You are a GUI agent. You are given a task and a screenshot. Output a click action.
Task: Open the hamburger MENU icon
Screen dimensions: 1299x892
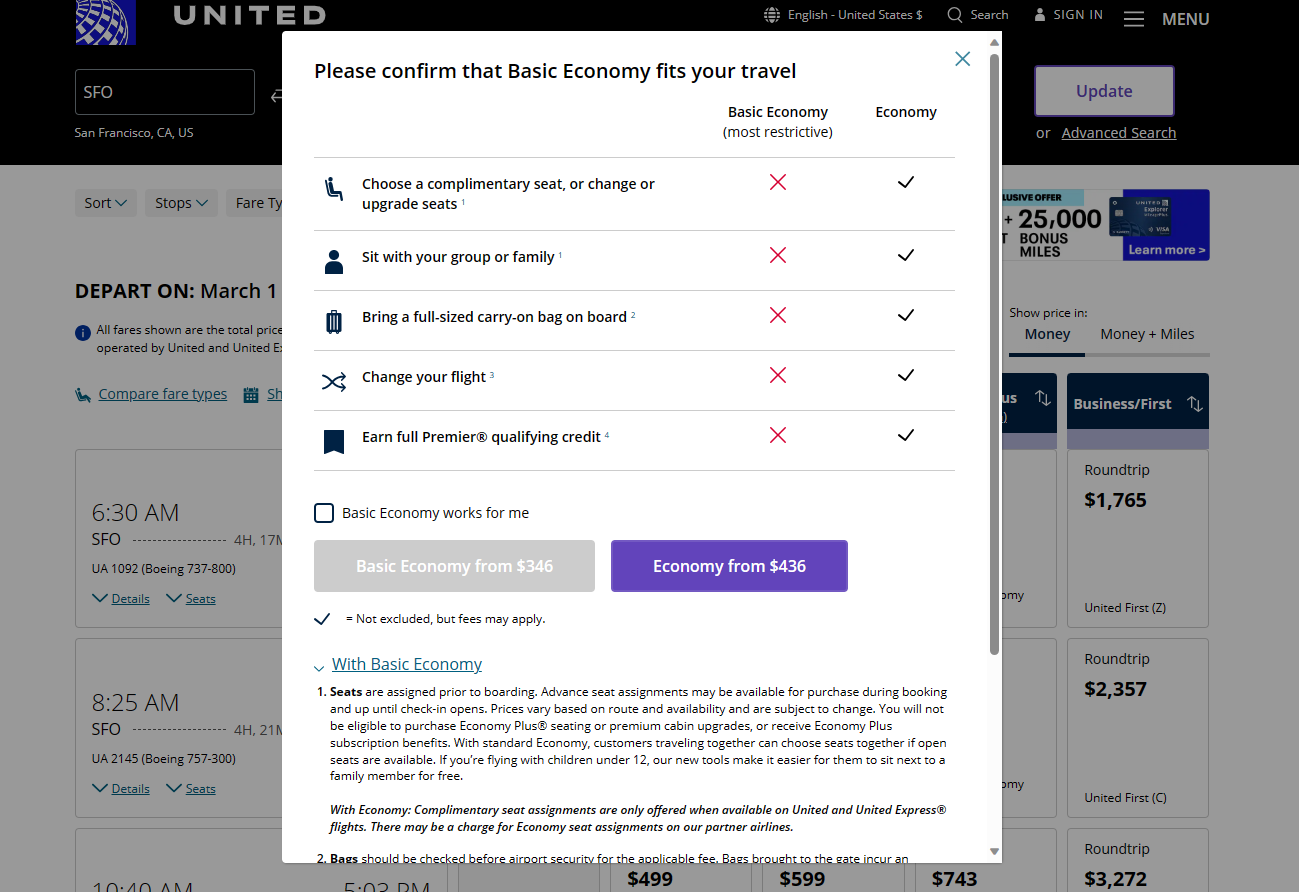coord(1133,18)
